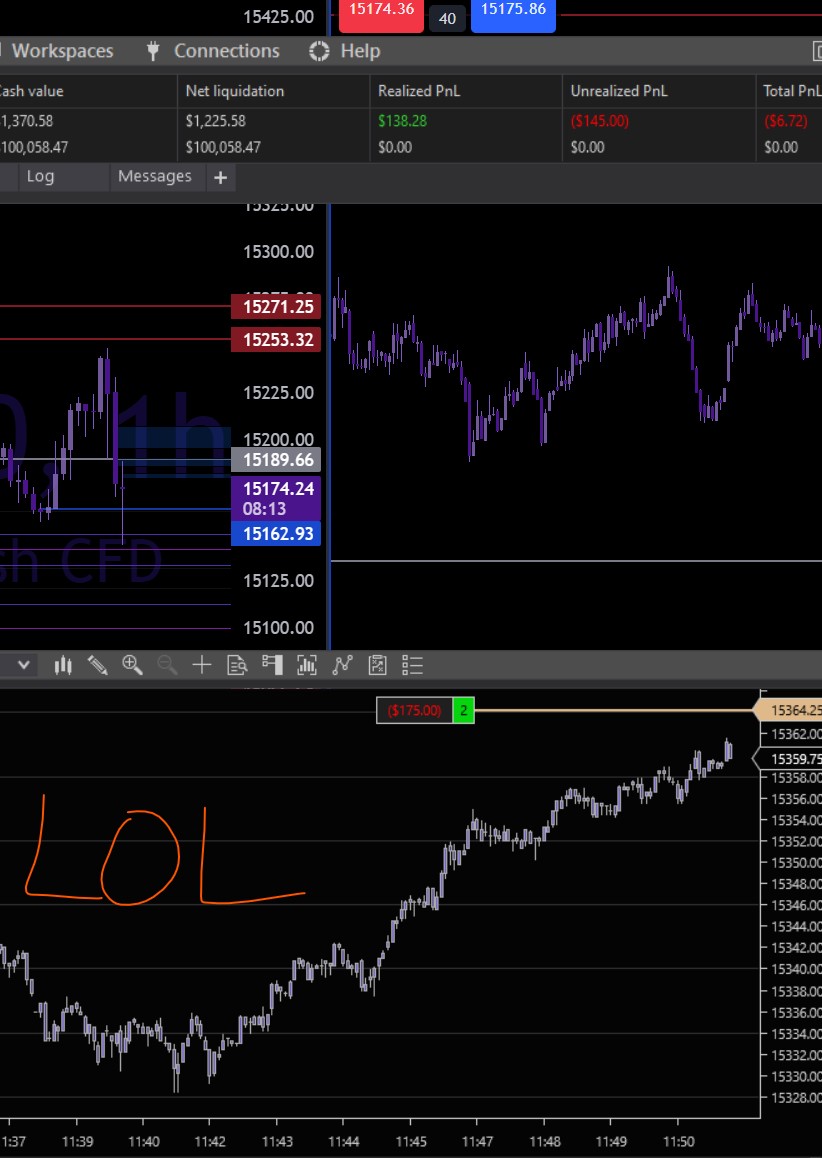Viewport: 822px width, 1158px height.
Task: Click the Total PnL column header
Action: (x=792, y=91)
